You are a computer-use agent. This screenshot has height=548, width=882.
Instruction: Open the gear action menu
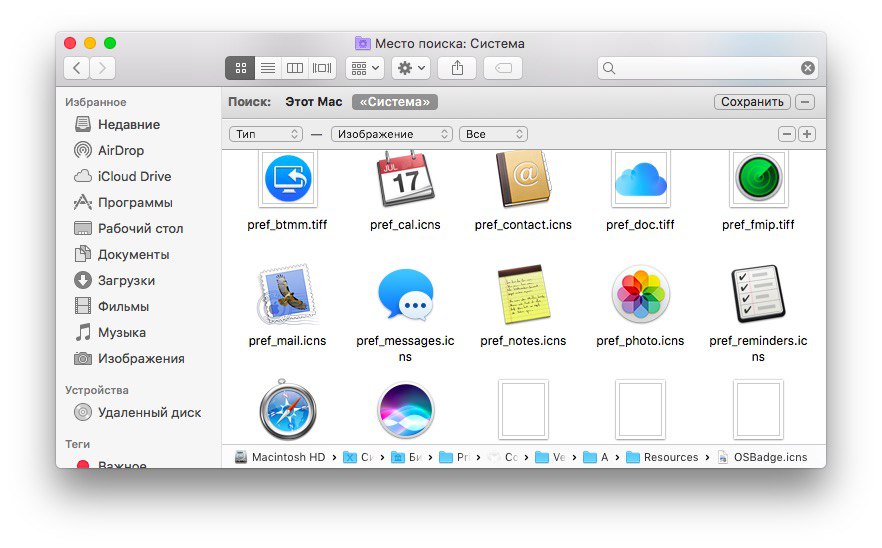[411, 68]
